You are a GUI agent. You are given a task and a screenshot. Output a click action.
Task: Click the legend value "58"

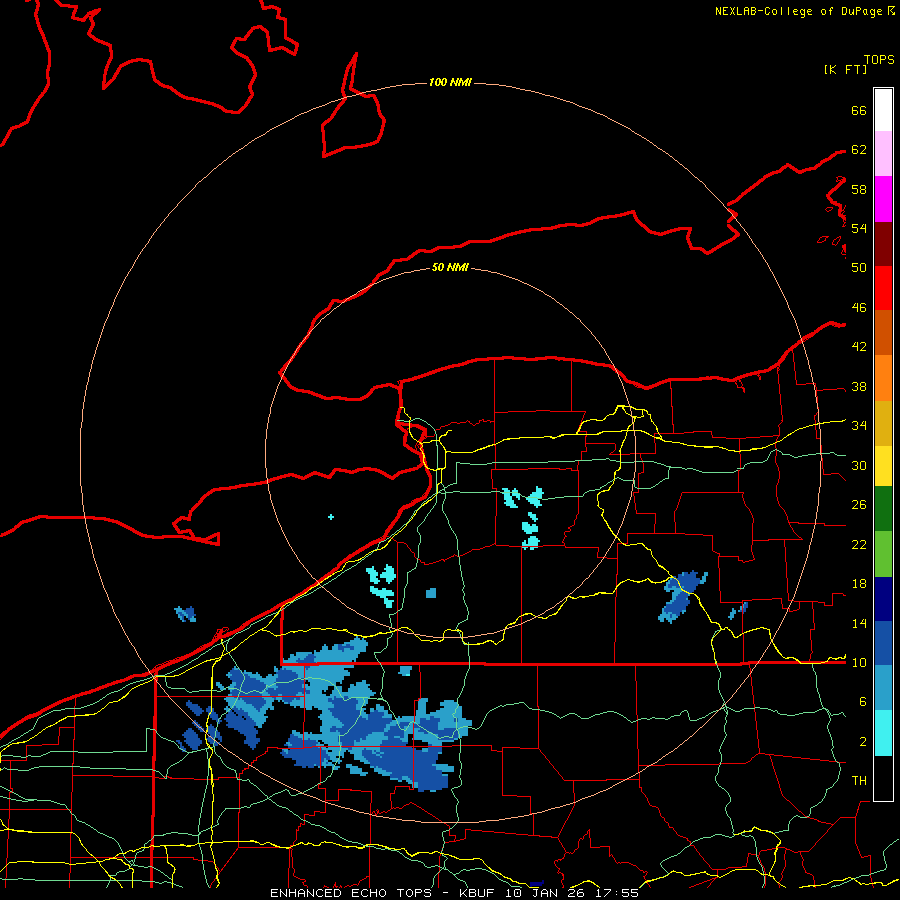coord(859,189)
